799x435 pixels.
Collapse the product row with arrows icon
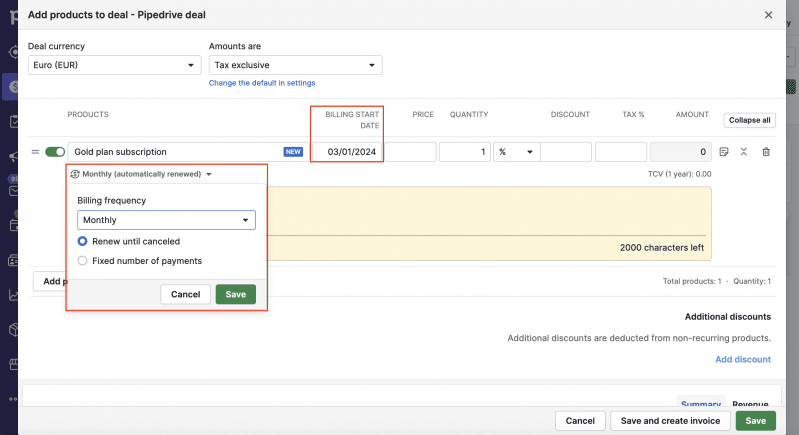[x=744, y=152]
